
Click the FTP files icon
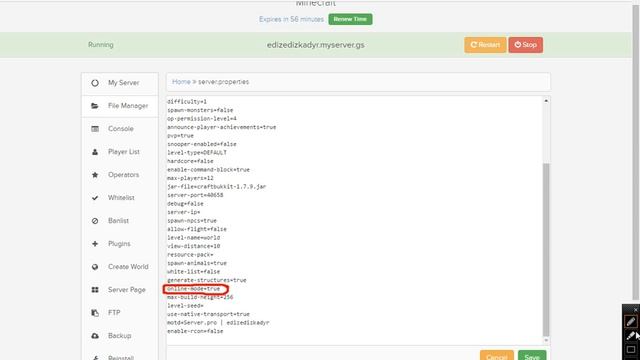95,313
